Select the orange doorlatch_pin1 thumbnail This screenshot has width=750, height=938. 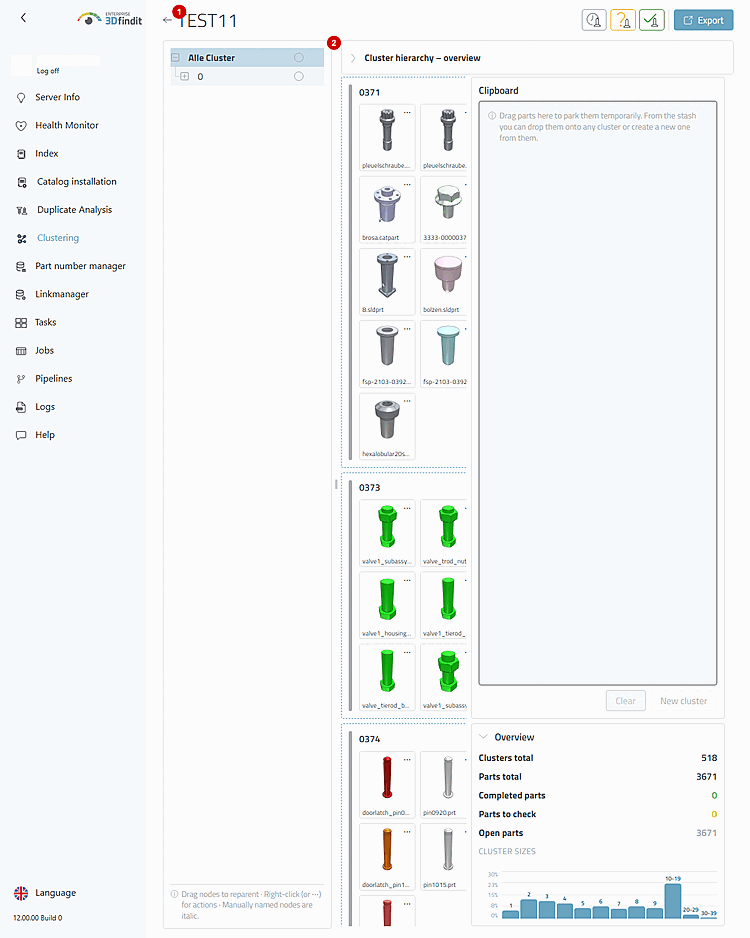click(x=387, y=856)
